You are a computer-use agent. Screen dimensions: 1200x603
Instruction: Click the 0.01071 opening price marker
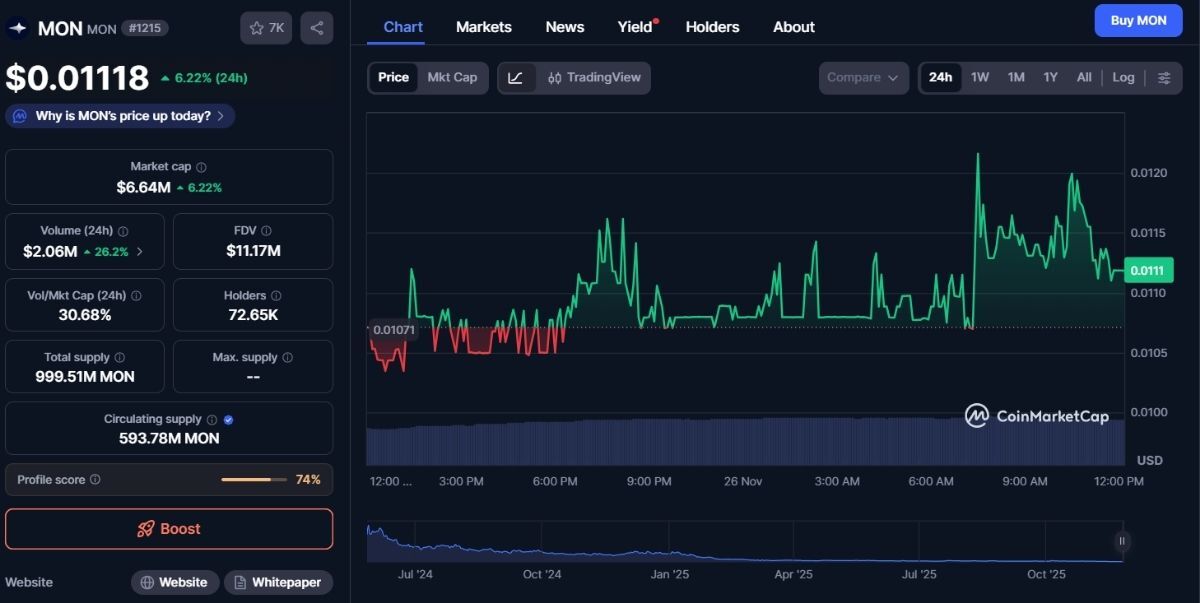click(x=393, y=329)
